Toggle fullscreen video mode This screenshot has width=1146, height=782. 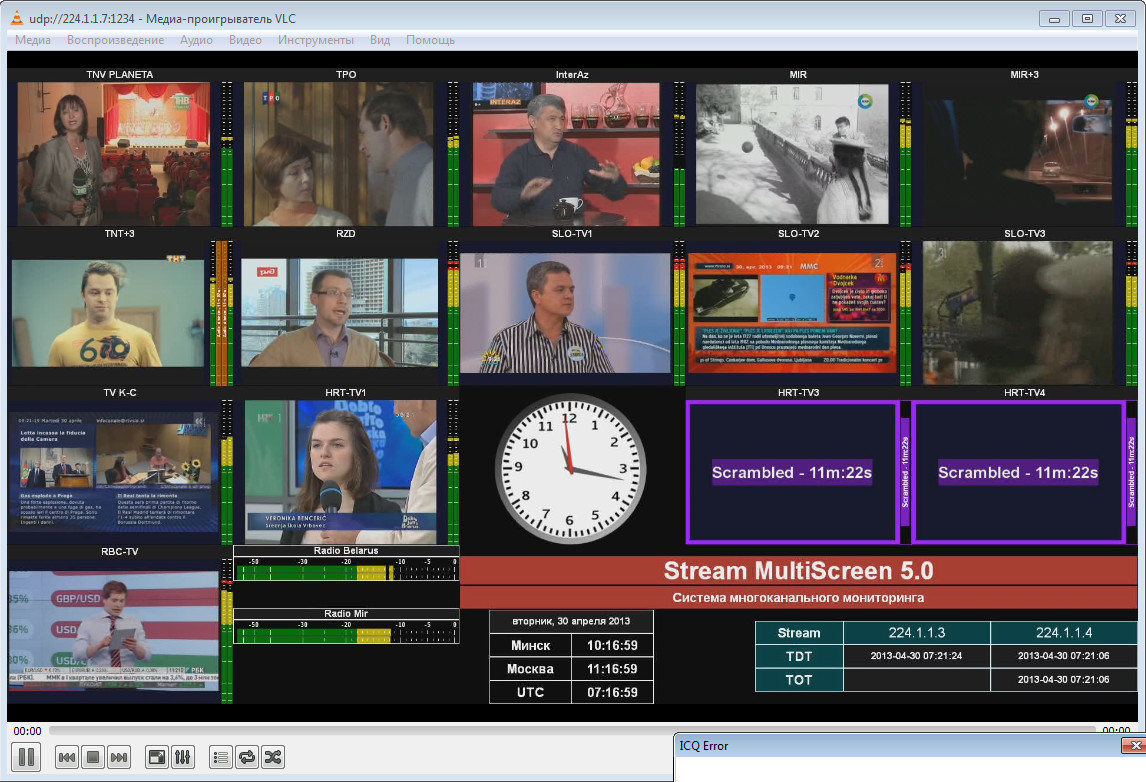(156, 758)
